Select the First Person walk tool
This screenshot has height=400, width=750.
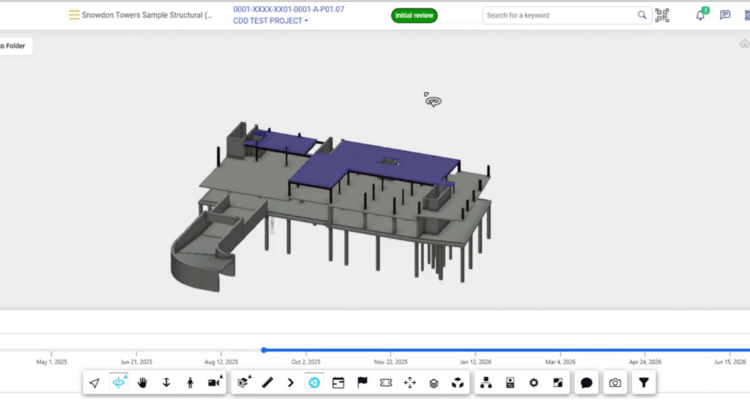[190, 382]
